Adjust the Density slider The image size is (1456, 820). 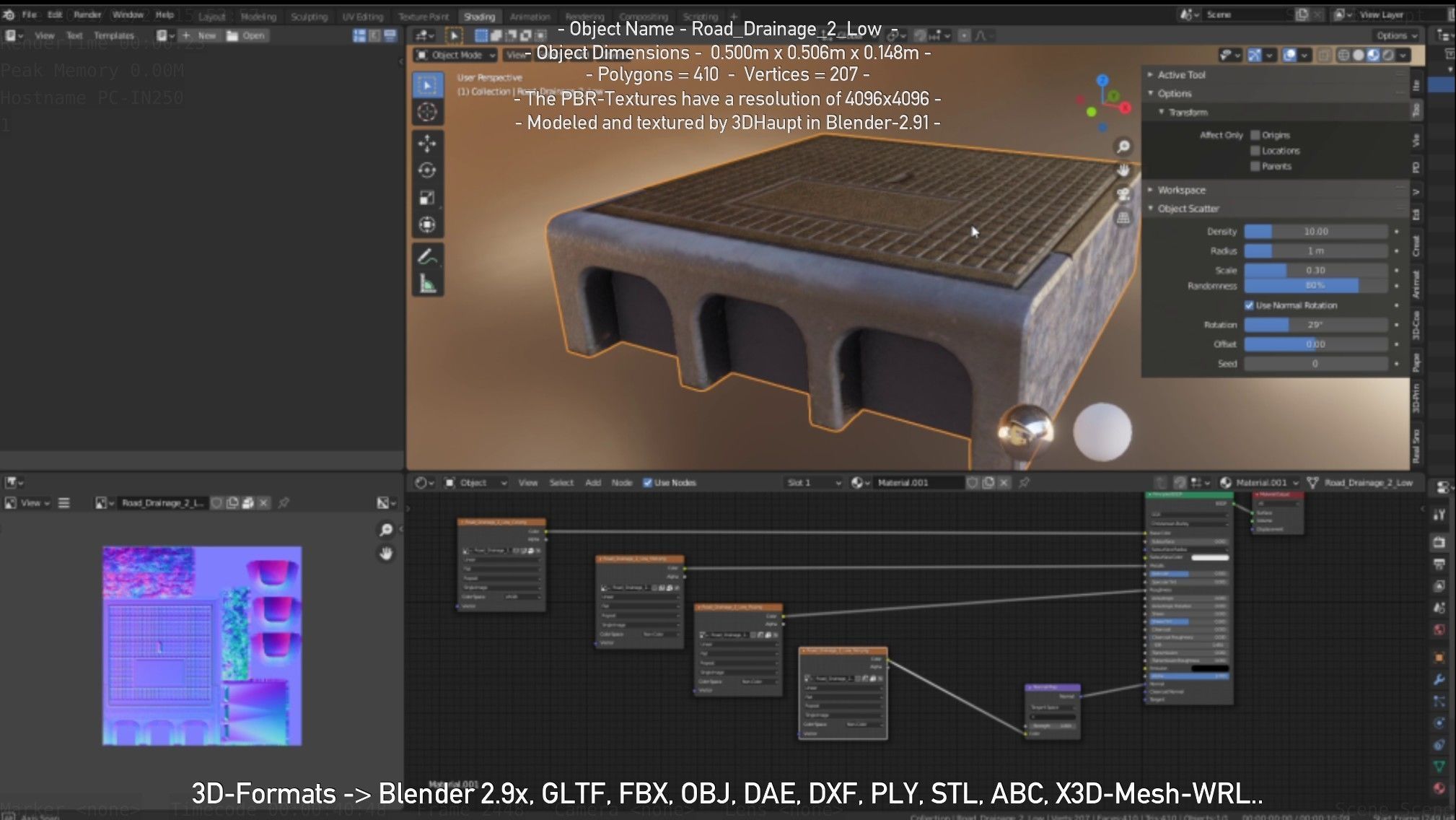click(x=1316, y=232)
